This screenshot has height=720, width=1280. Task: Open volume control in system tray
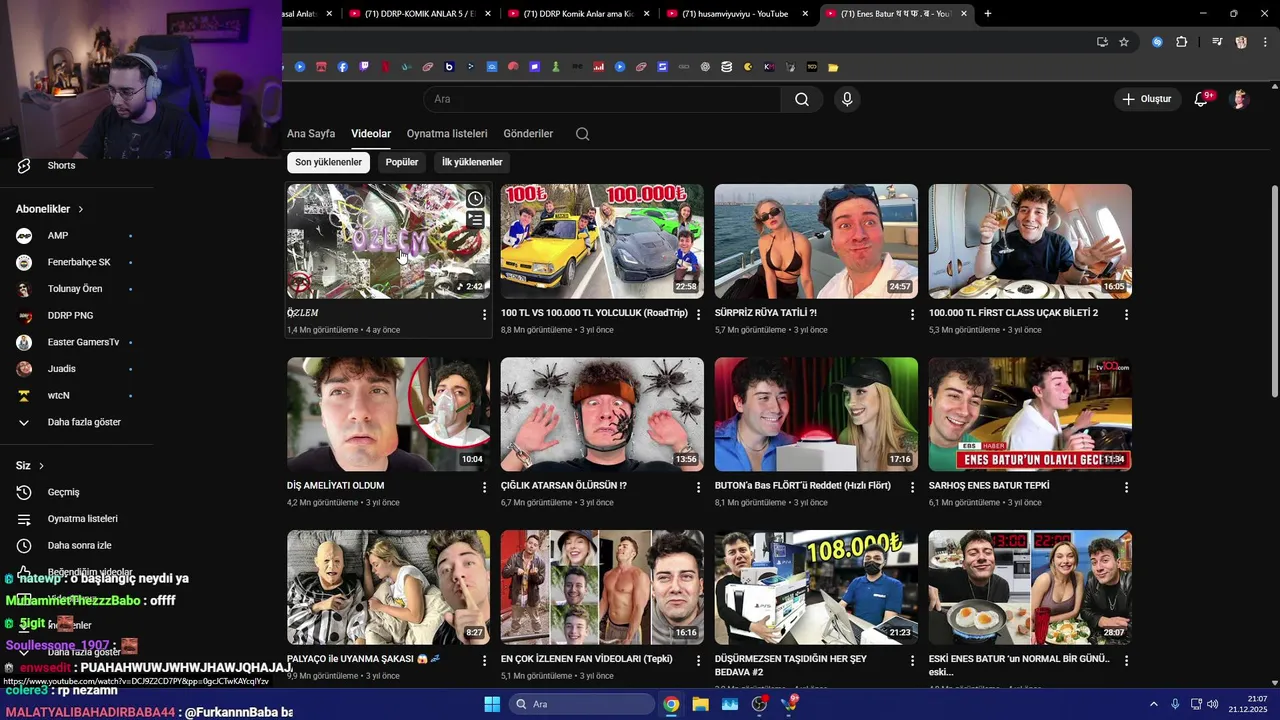click(1212, 704)
